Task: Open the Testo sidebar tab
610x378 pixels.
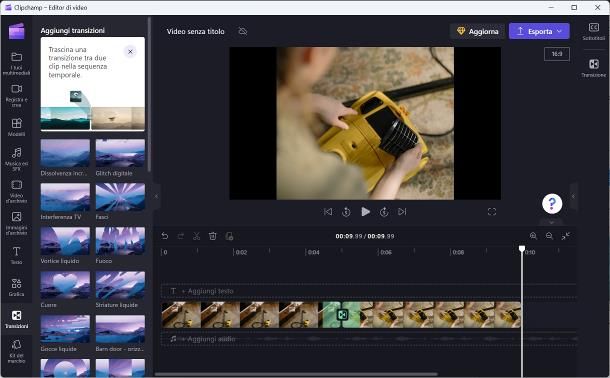Action: 16,255
